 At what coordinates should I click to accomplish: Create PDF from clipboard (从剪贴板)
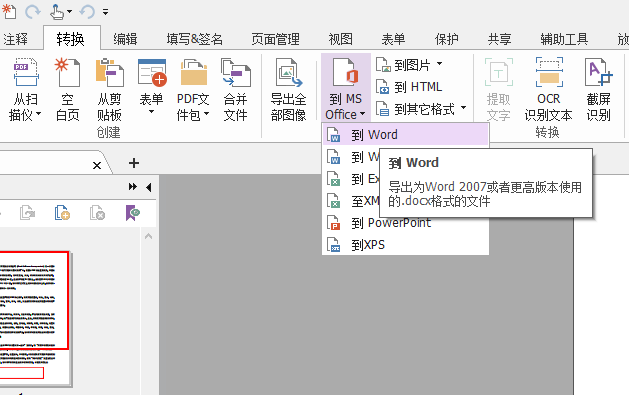pos(110,90)
